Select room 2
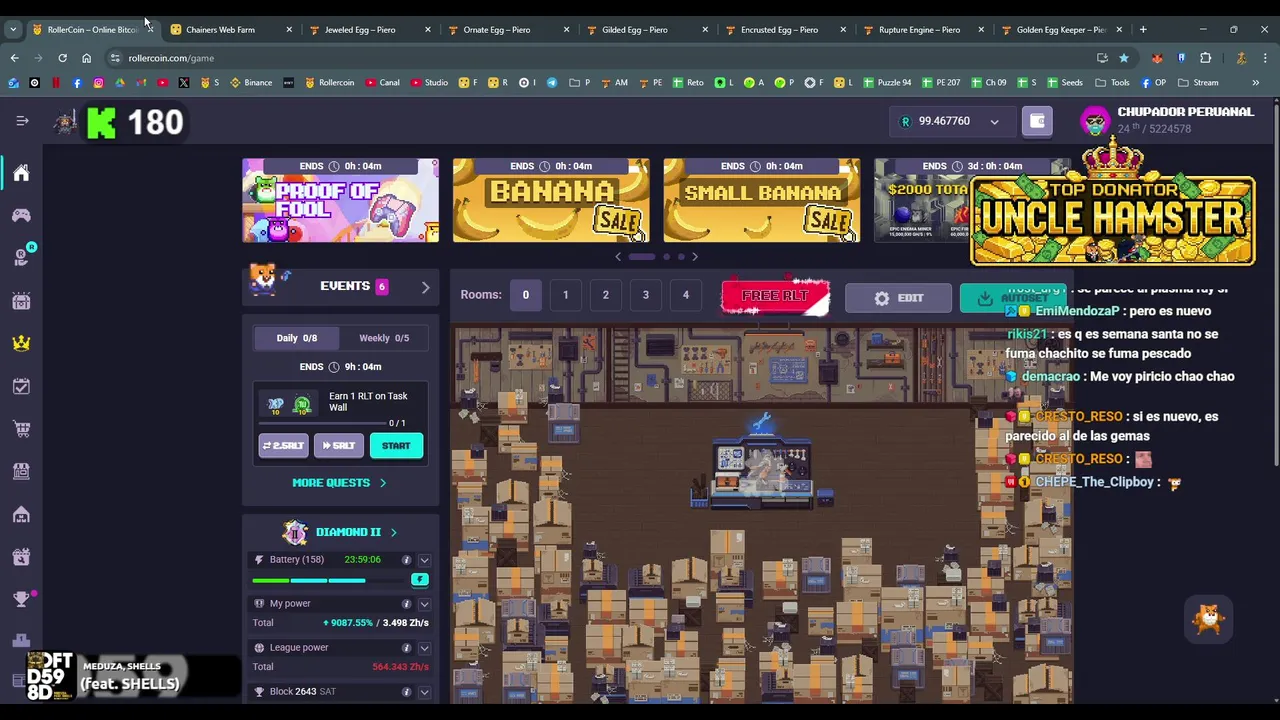The height and width of the screenshot is (720, 1280). [x=605, y=295]
